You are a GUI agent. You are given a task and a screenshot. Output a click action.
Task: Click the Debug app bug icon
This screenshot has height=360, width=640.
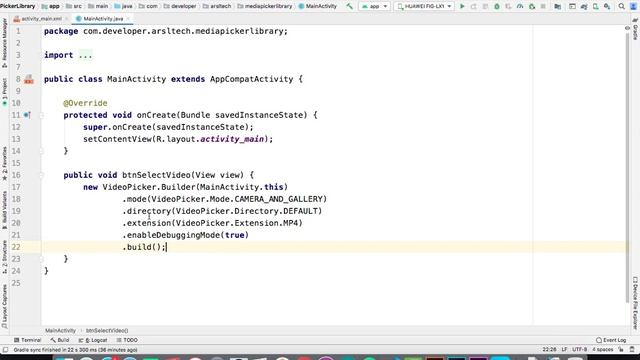tap(497, 6)
